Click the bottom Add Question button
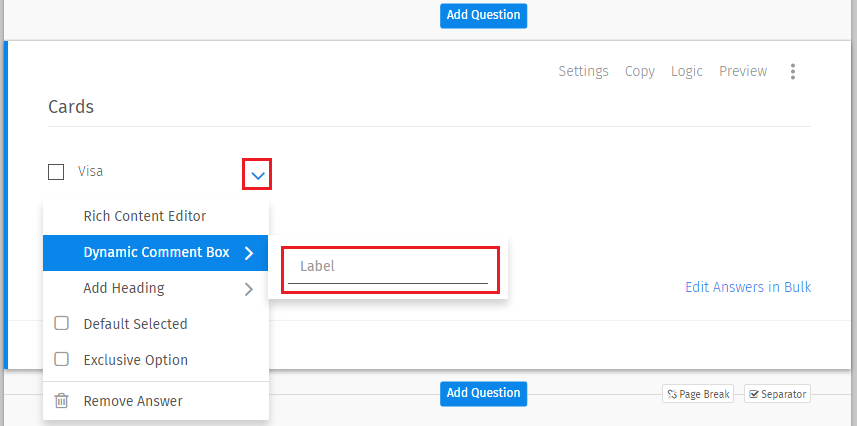This screenshot has width=857, height=426. pos(483,393)
